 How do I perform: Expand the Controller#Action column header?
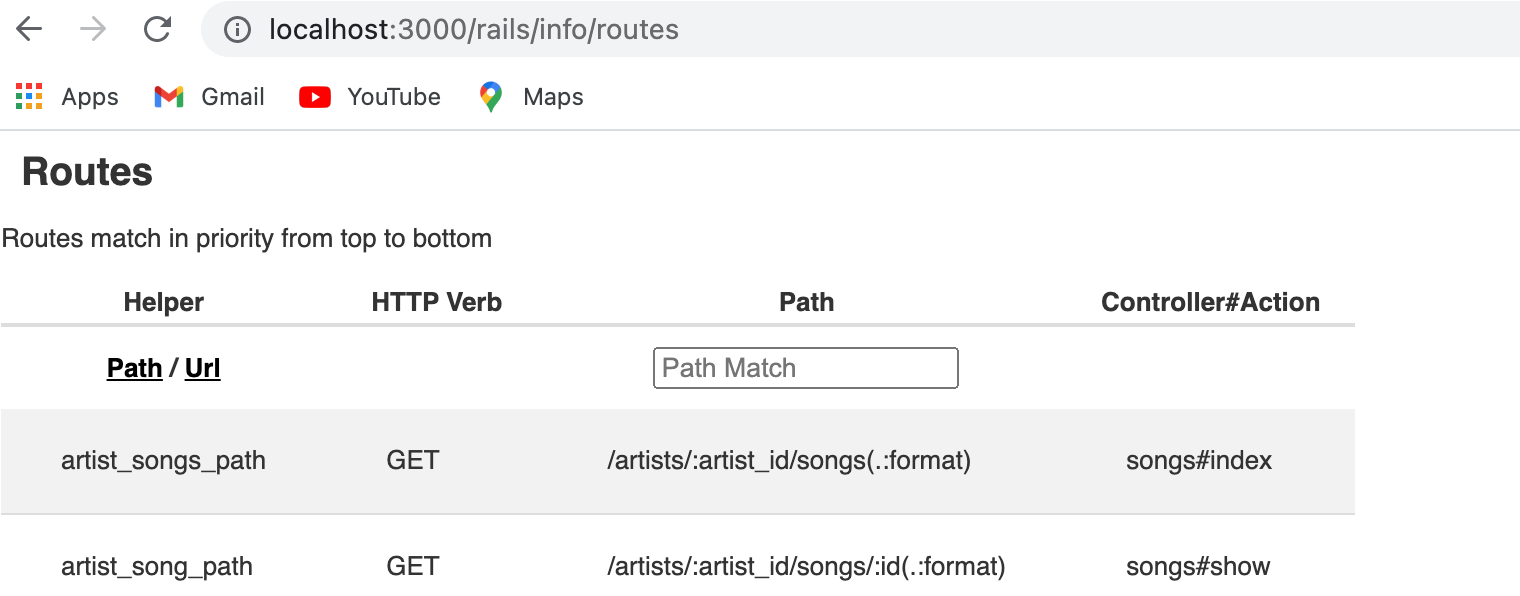pyautogui.click(x=1210, y=301)
